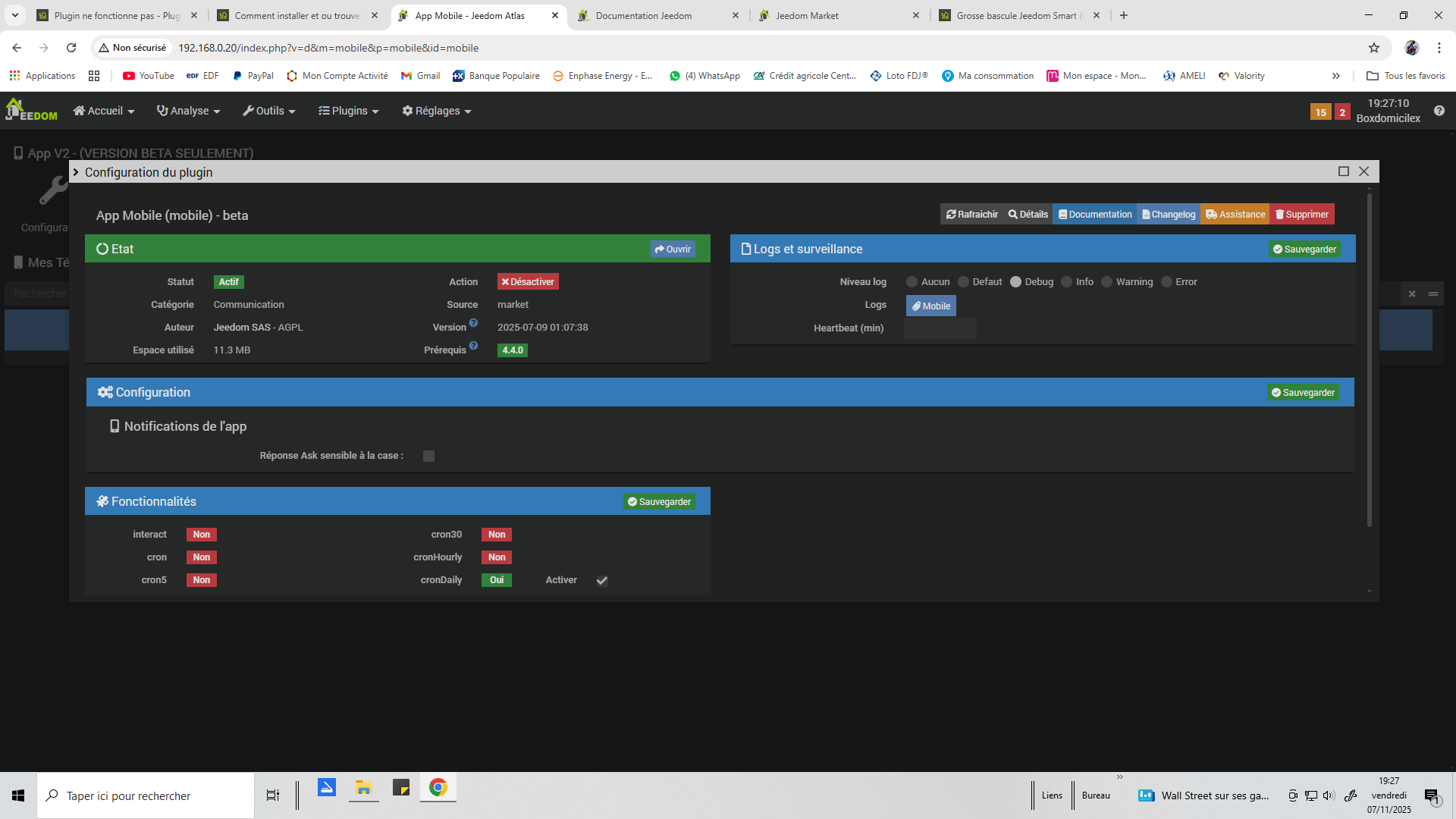The width and height of the screenshot is (1456, 819).
Task: Open the Mobile log file button
Action: 930,306
